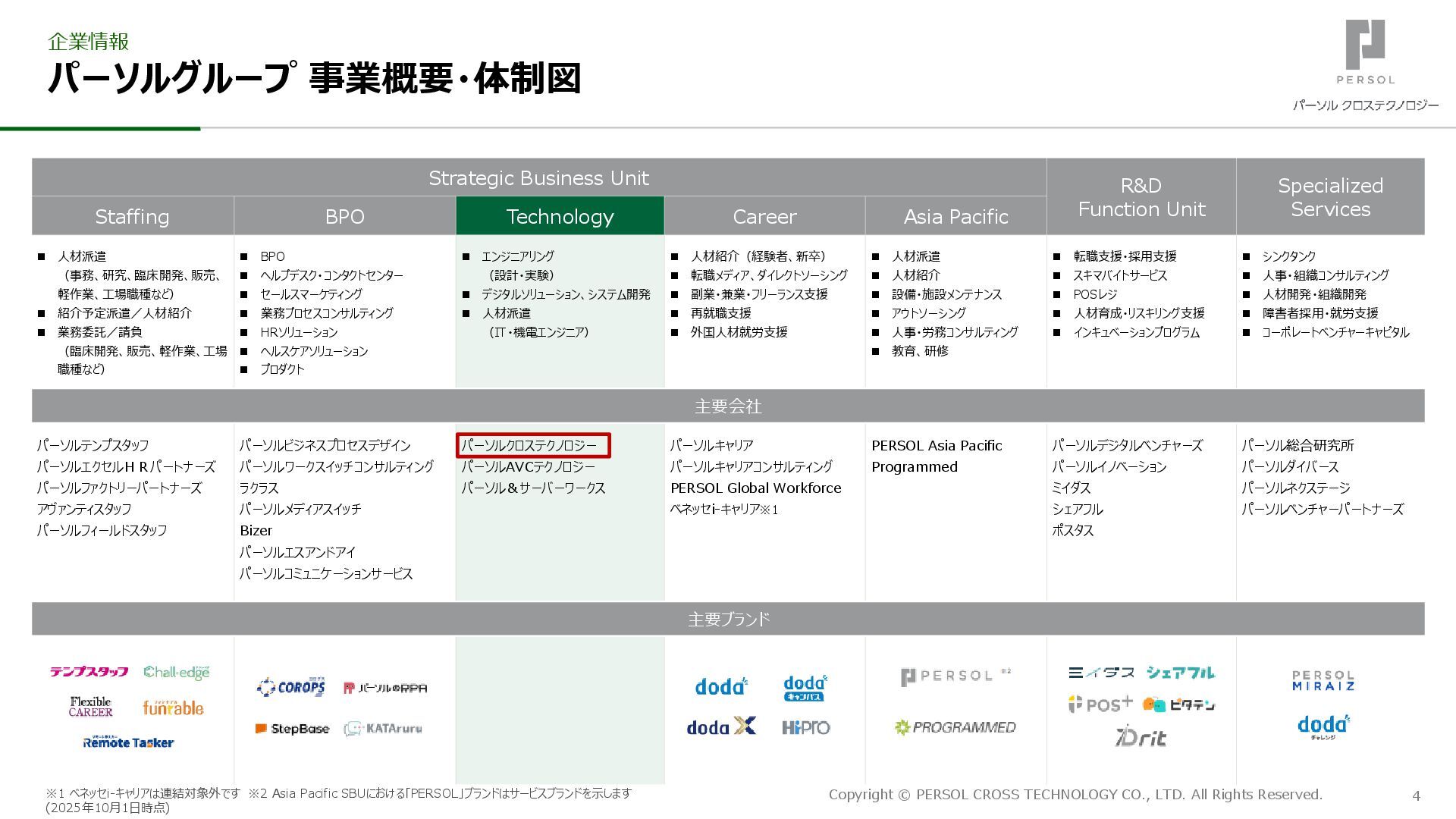The width and height of the screenshot is (1456, 819).
Task: Click the StepBase brand logo
Action: tap(292, 729)
